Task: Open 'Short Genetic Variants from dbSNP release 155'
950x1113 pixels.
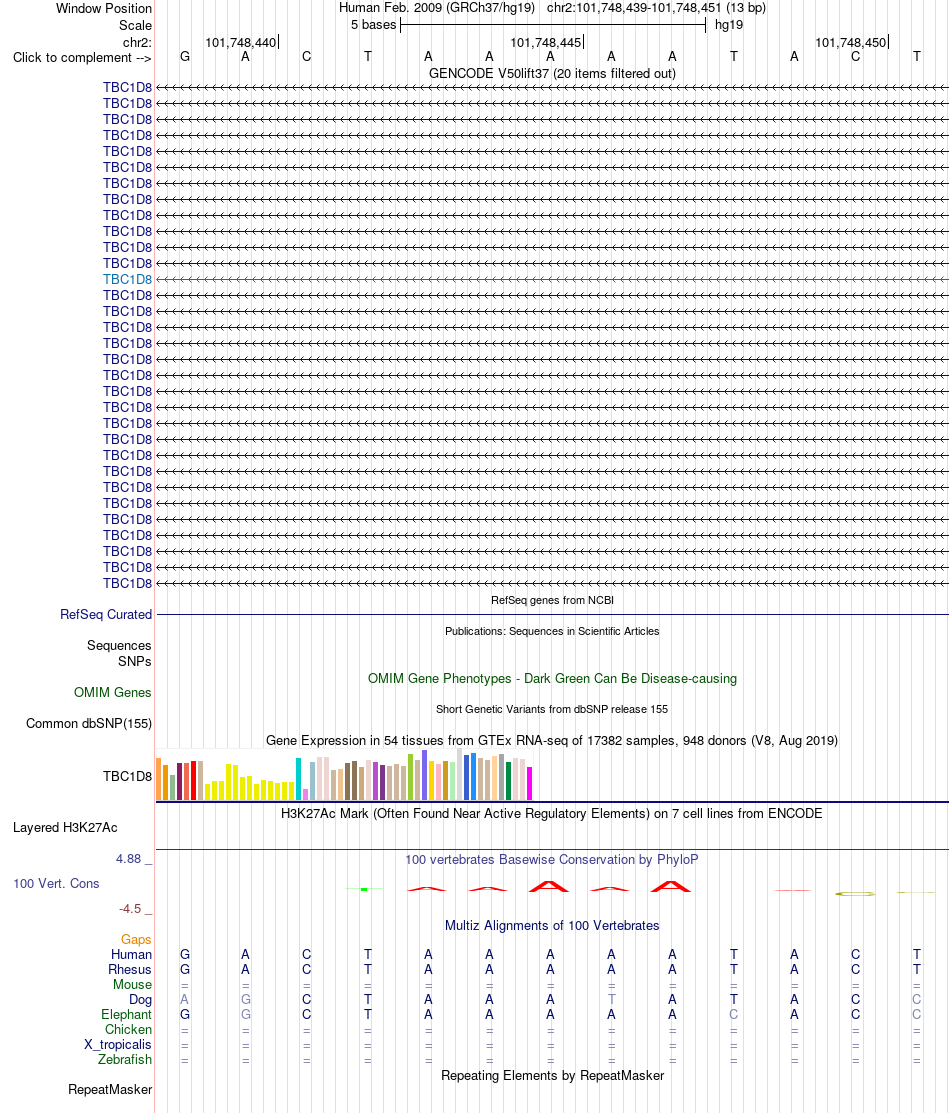Action: (552, 710)
